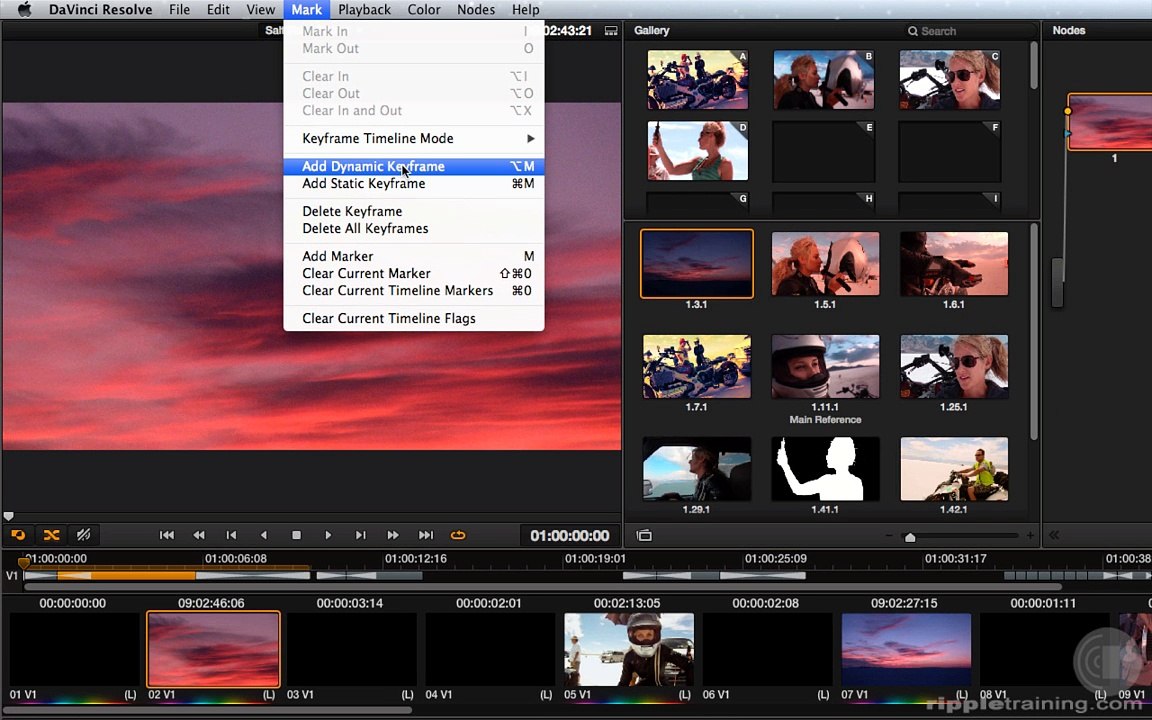
Task: Select album still C thumbnail
Action: pos(949,79)
